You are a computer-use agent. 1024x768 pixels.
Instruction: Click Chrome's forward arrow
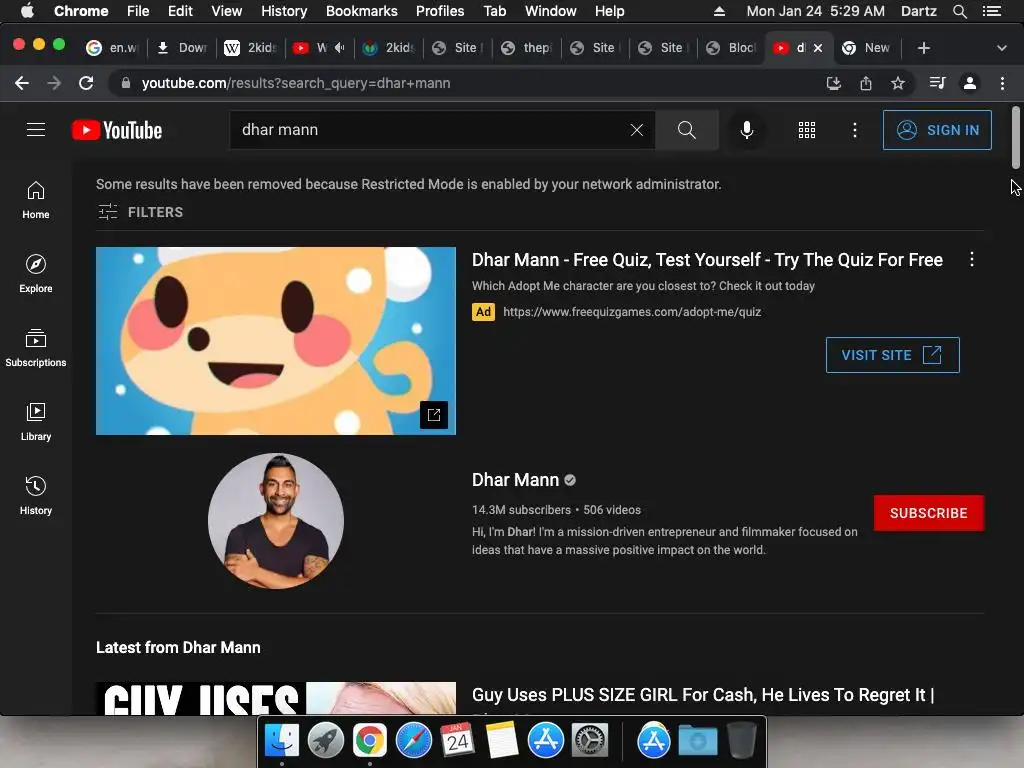(54, 83)
